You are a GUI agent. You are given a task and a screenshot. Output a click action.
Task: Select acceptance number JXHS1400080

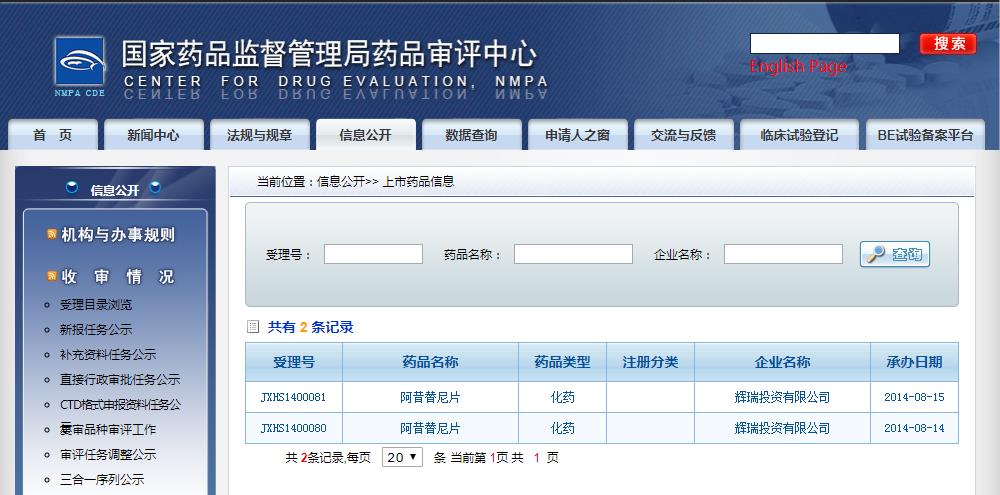[293, 427]
